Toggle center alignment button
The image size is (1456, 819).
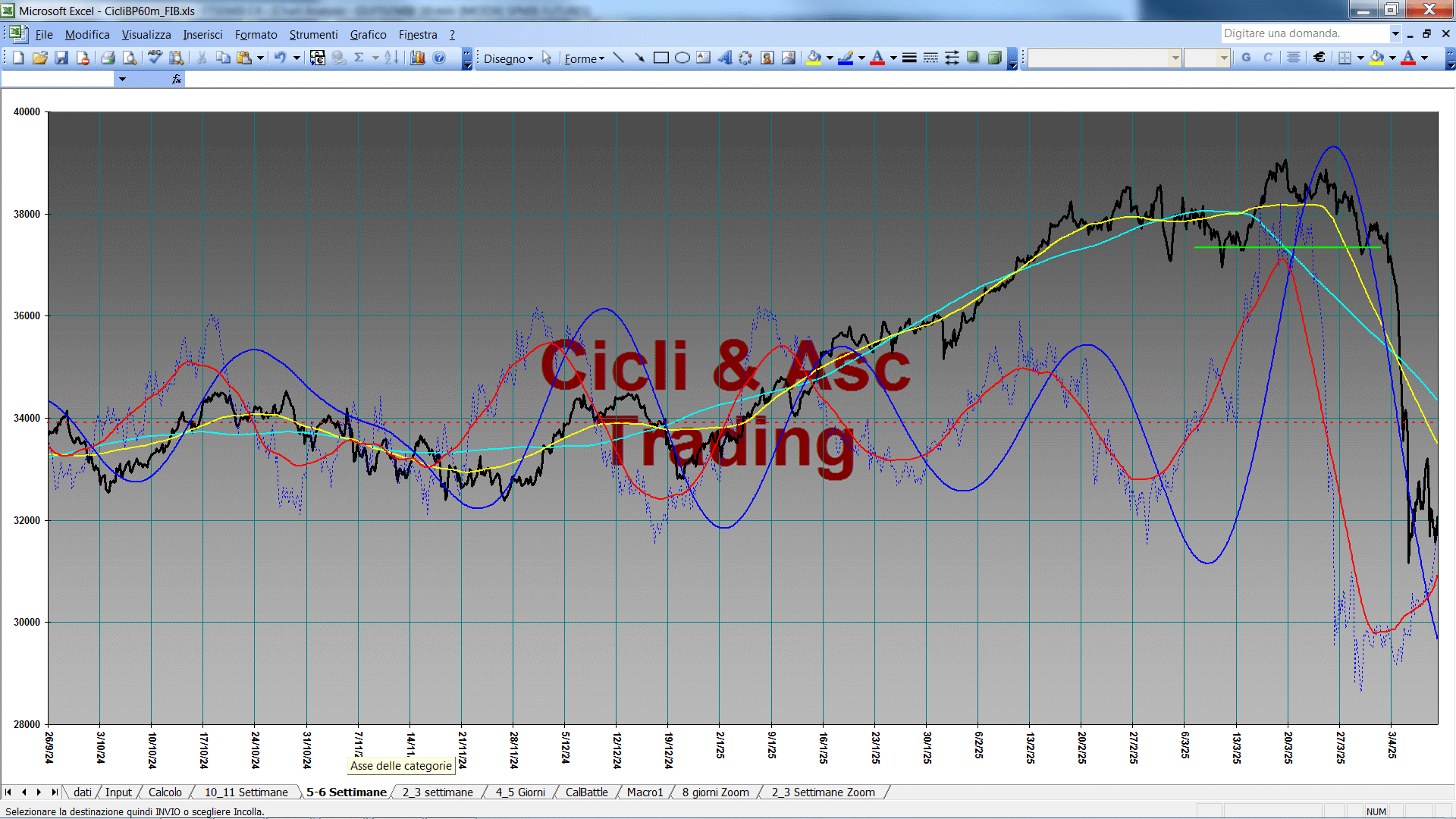pyautogui.click(x=1294, y=58)
